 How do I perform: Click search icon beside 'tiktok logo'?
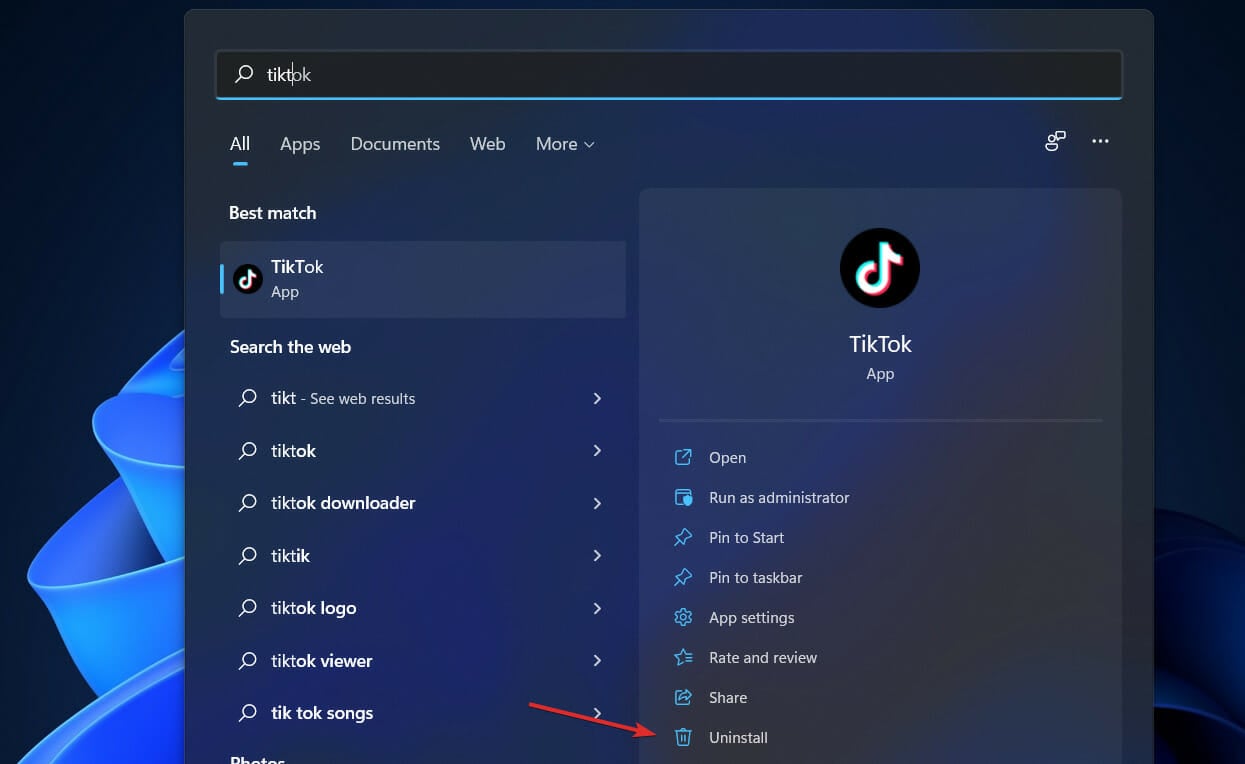[247, 608]
